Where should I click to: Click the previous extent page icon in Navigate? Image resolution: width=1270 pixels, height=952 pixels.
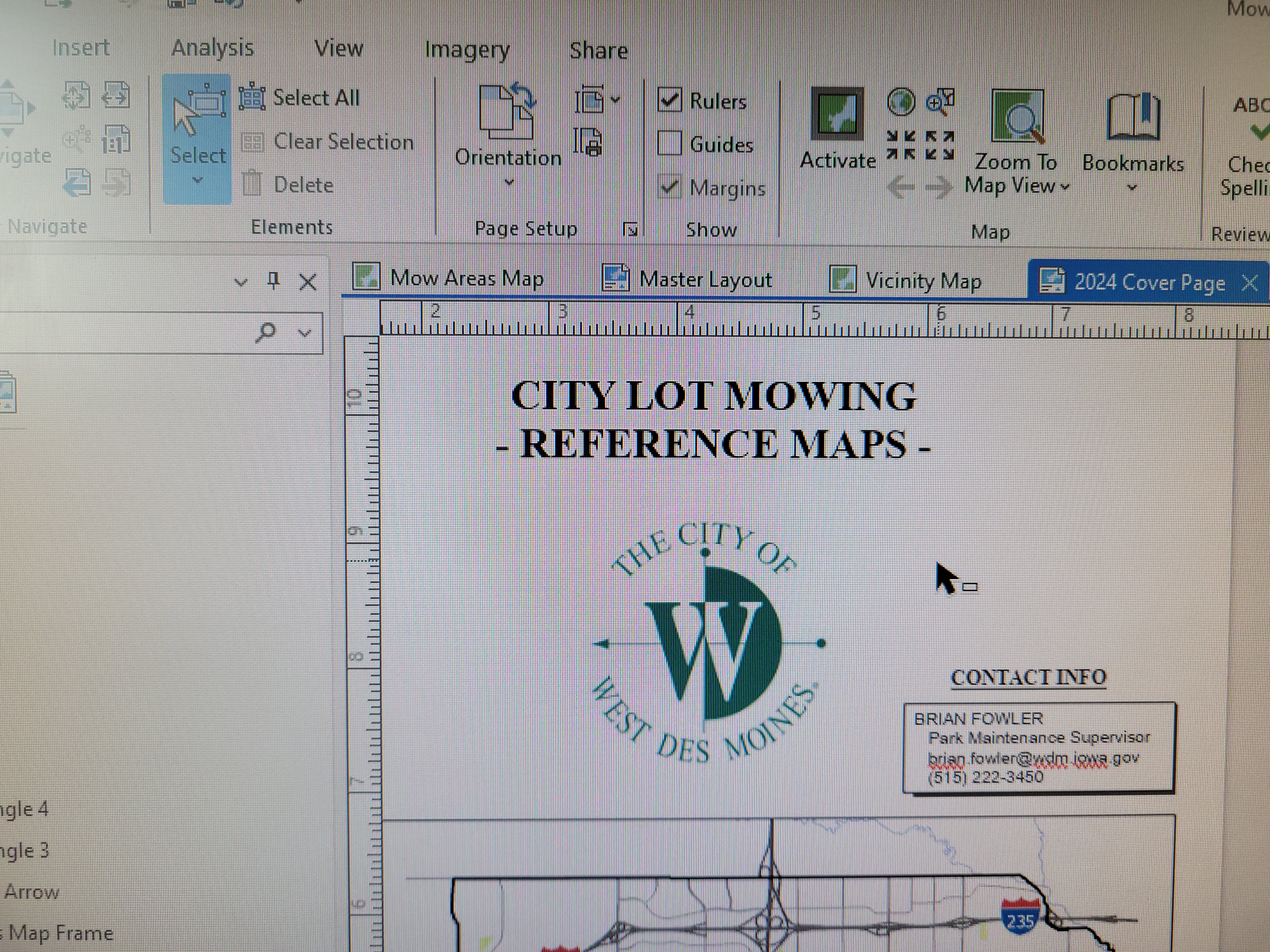76,183
